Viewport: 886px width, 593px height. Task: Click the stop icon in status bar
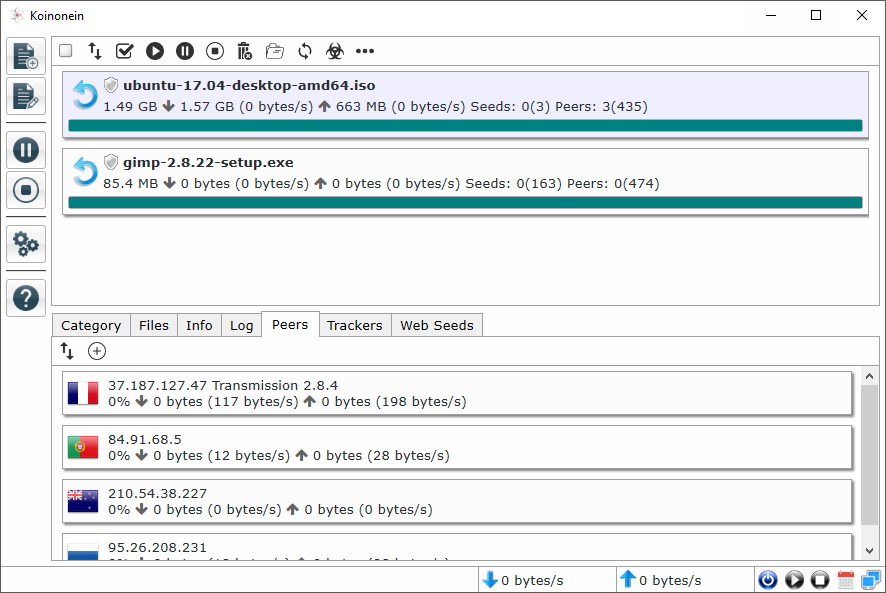click(820, 580)
